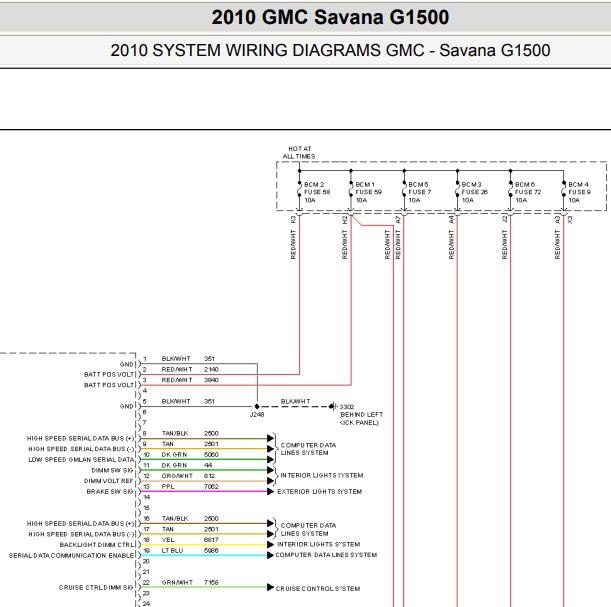Select the BCM 1 FUSE 59 label
Screen dimensions: 611x607
tap(368, 192)
